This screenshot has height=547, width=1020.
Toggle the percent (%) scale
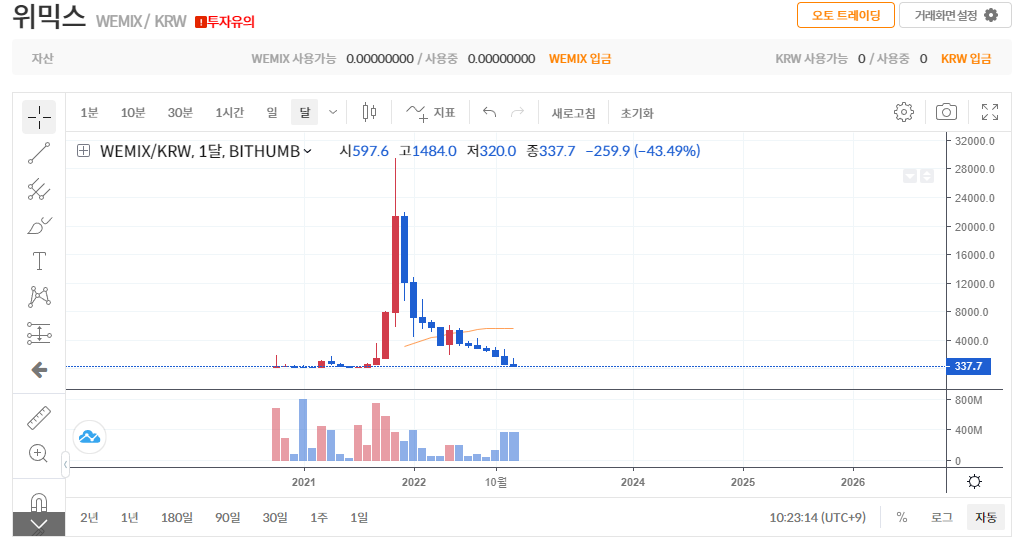coord(902,518)
